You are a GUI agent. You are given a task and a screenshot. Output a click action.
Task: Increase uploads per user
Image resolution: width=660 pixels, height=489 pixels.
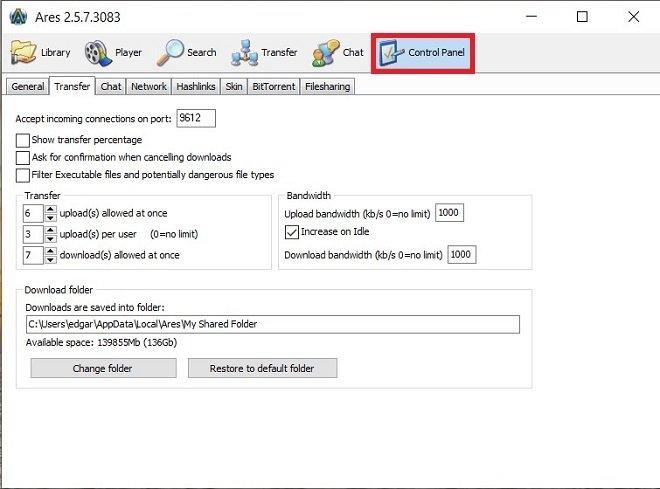[x=51, y=230]
